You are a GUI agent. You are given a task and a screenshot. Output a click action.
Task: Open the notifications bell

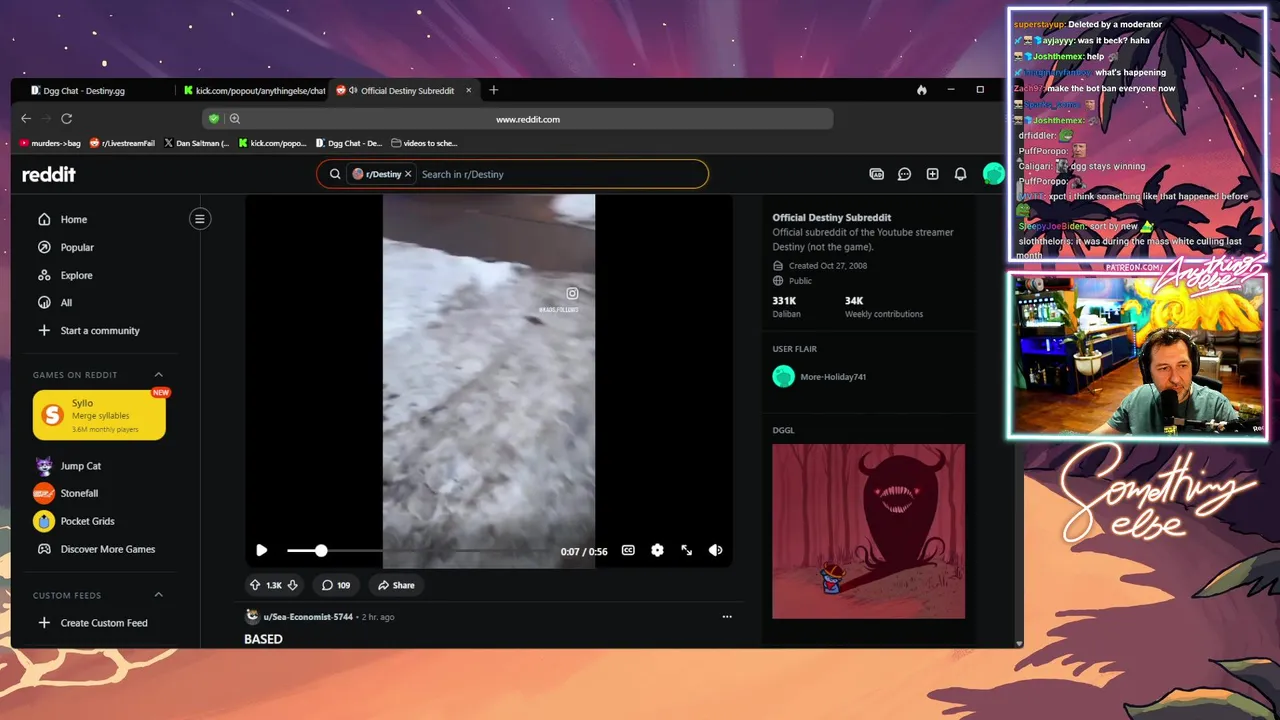click(960, 174)
